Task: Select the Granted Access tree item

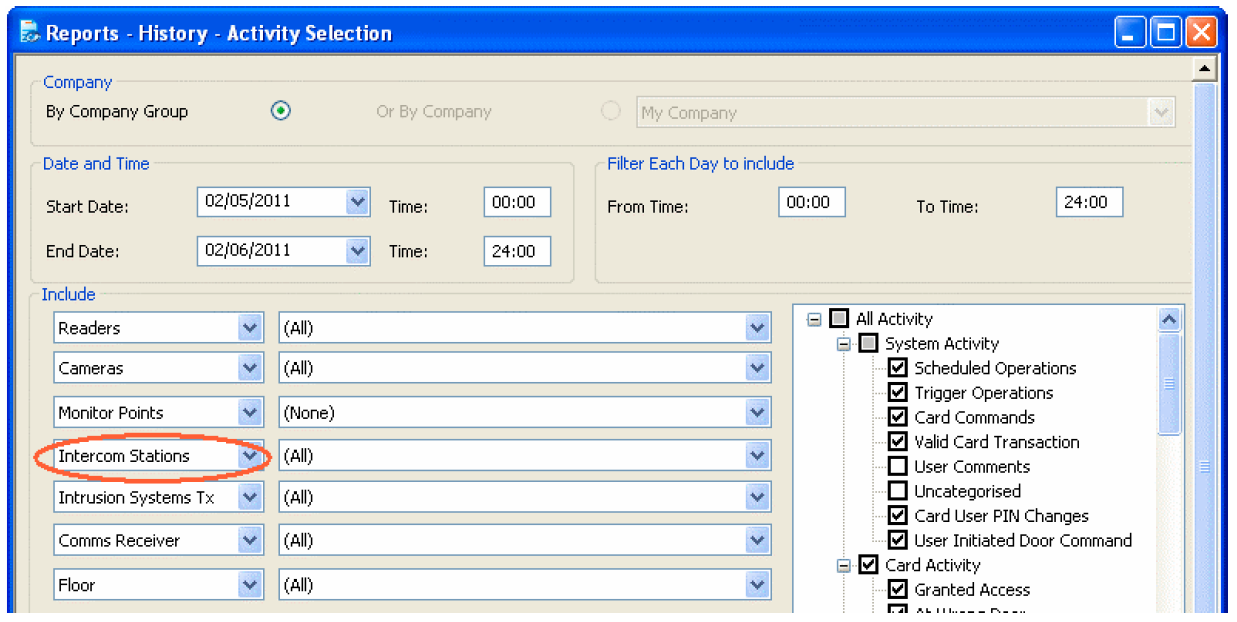Action: click(971, 590)
